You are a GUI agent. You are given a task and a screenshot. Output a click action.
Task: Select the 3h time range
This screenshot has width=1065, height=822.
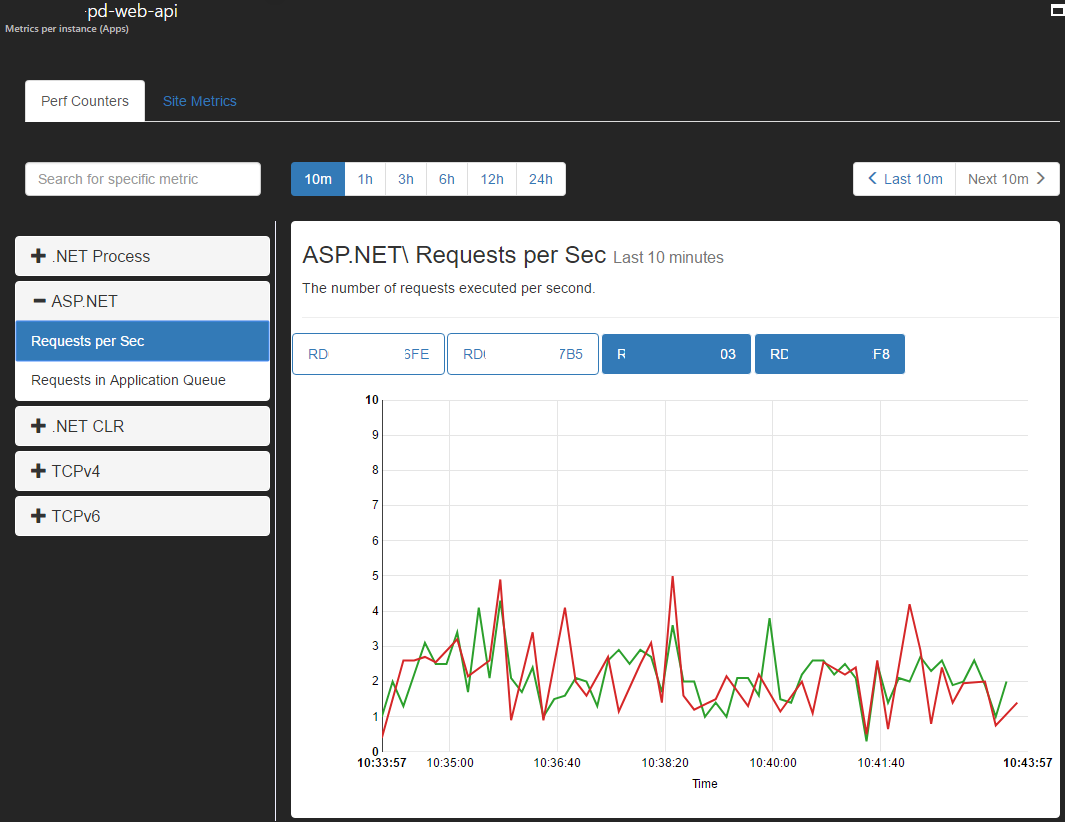click(406, 179)
